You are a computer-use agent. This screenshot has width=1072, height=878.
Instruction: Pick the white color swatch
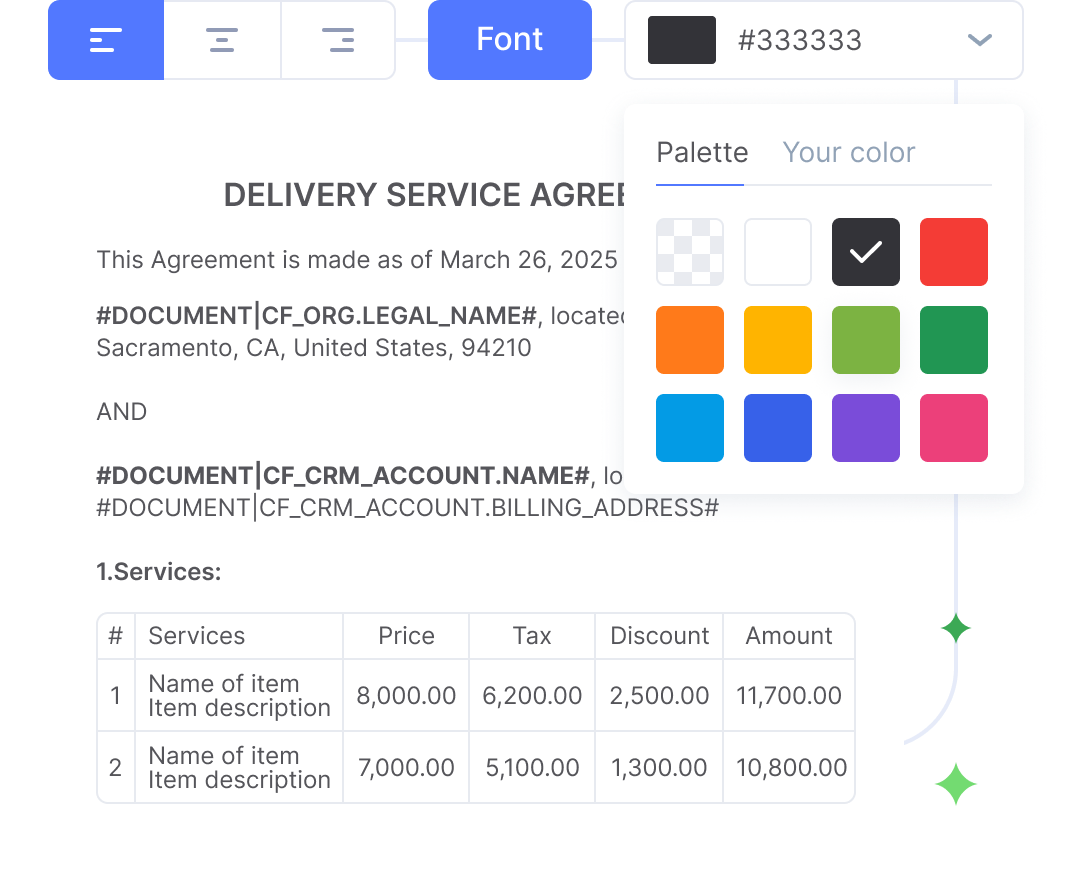pyautogui.click(x=778, y=252)
